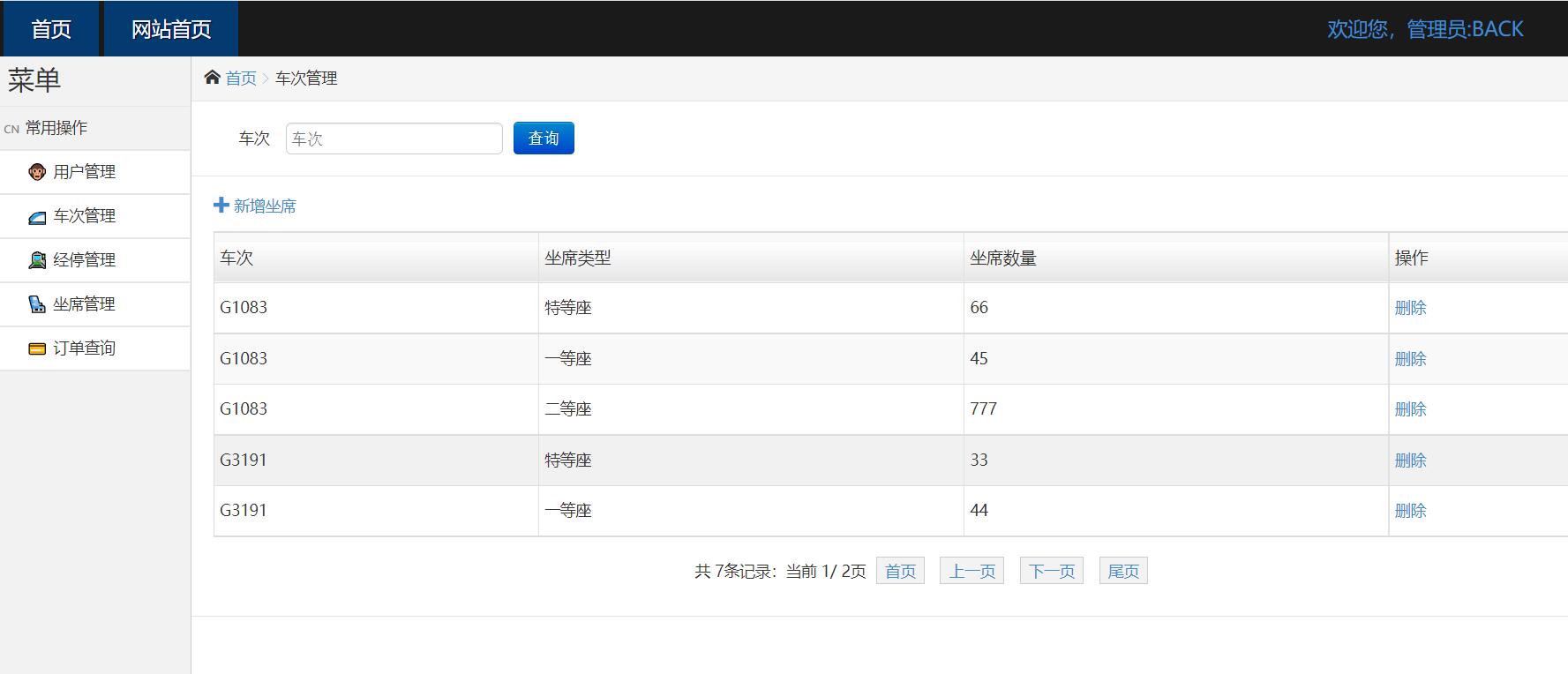Delete the G3191 特等座 row
This screenshot has width=1568, height=674.
1410,461
